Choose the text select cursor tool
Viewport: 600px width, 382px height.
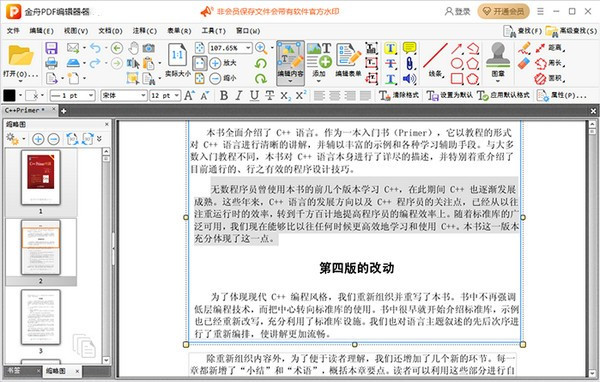coord(133,63)
